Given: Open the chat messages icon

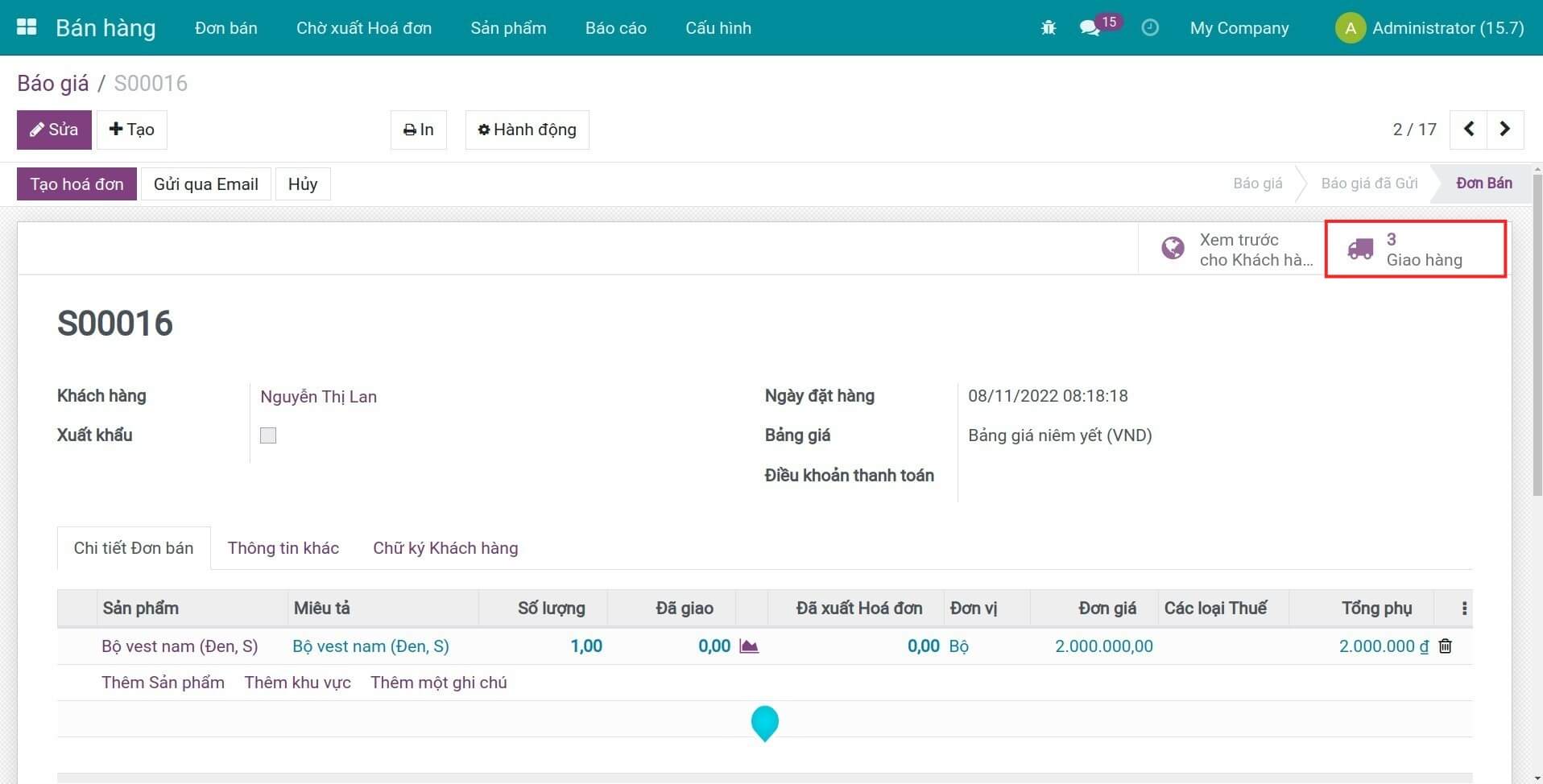Looking at the screenshot, I should coord(1090,28).
